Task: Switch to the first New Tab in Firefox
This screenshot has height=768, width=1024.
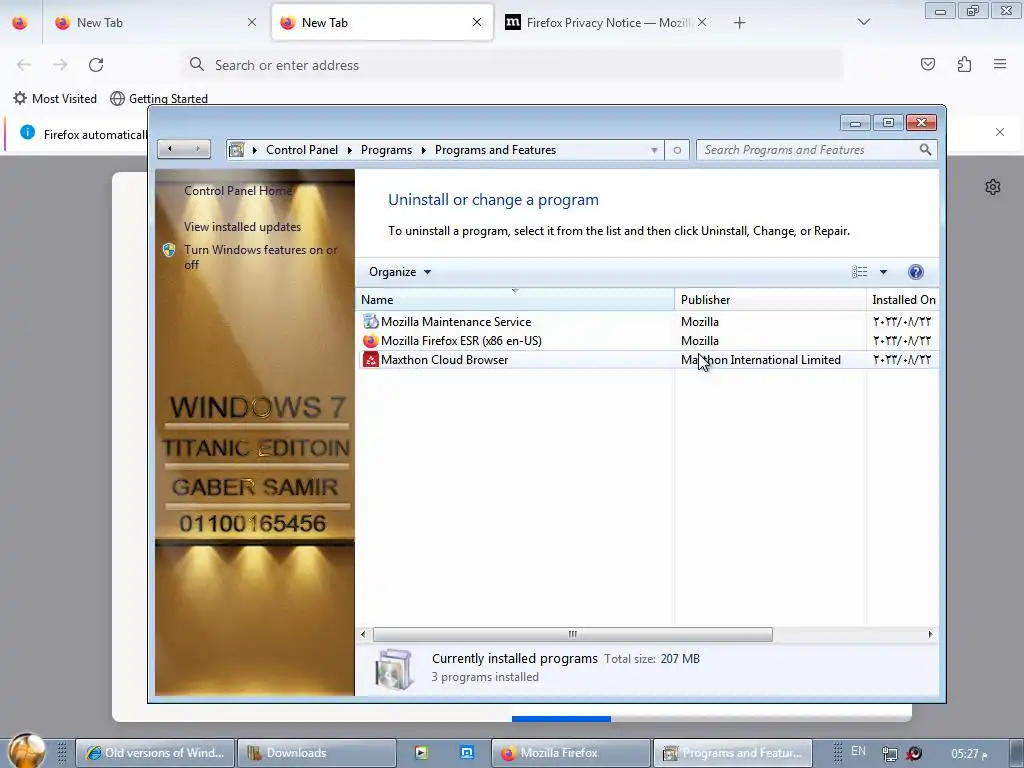Action: pyautogui.click(x=155, y=22)
